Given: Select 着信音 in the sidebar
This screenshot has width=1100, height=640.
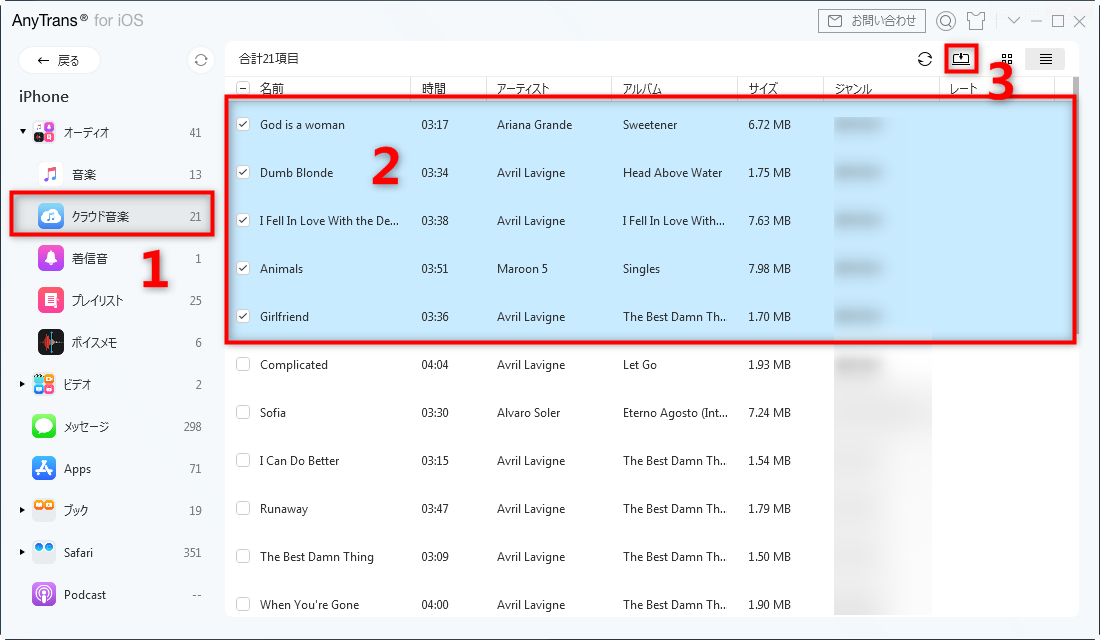Looking at the screenshot, I should (x=90, y=258).
